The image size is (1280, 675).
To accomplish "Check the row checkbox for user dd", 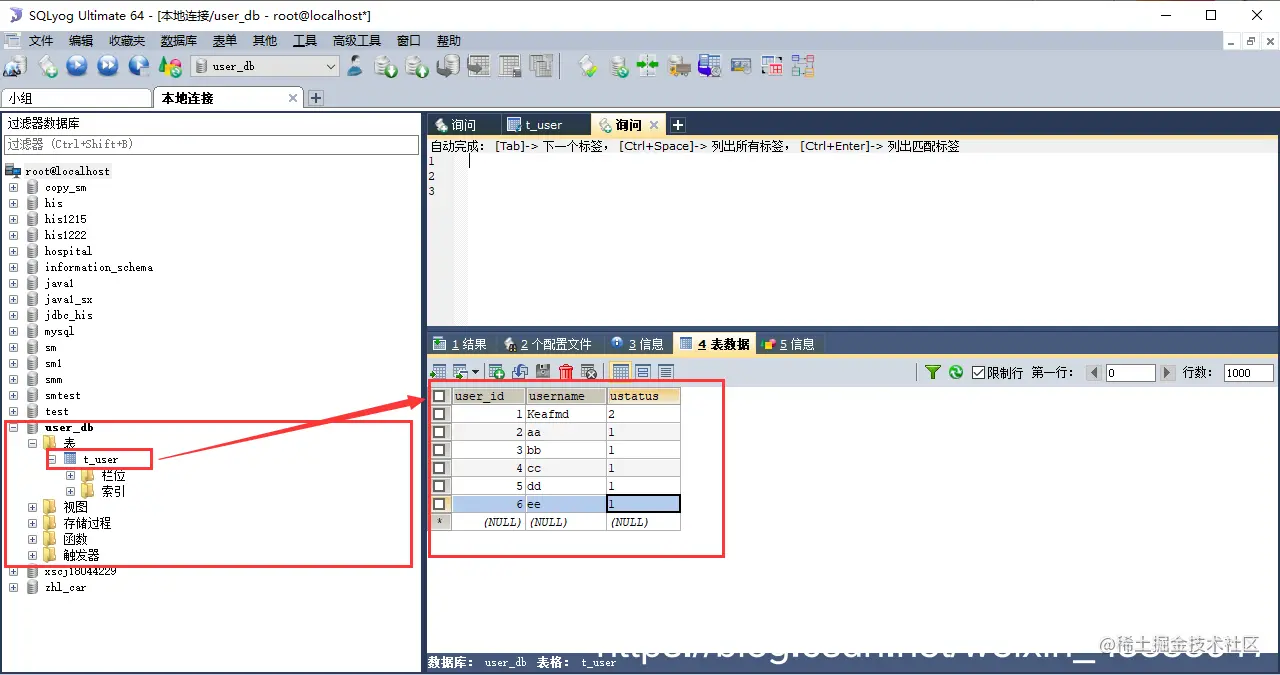I will click(439, 486).
